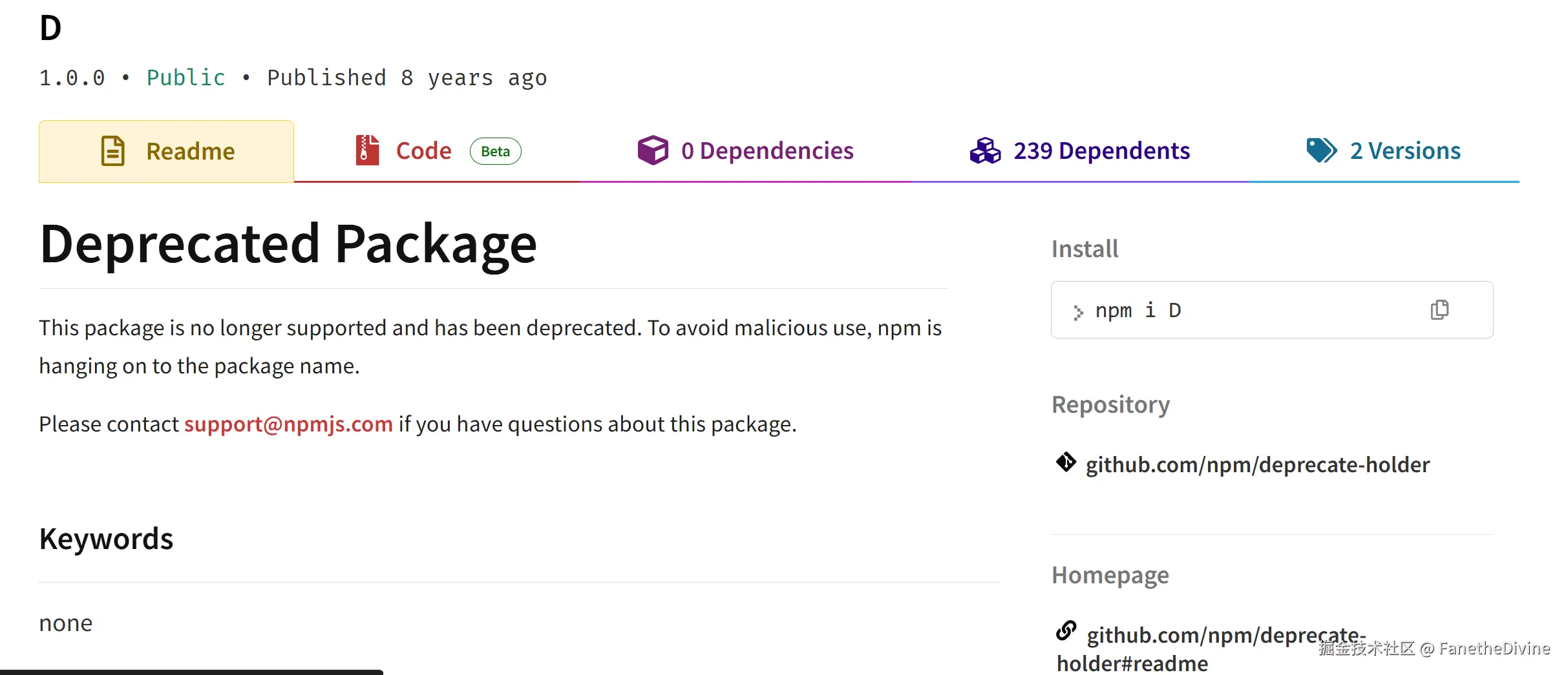The image size is (1568, 675).
Task: Click the Deprecated Package heading
Action: click(288, 244)
